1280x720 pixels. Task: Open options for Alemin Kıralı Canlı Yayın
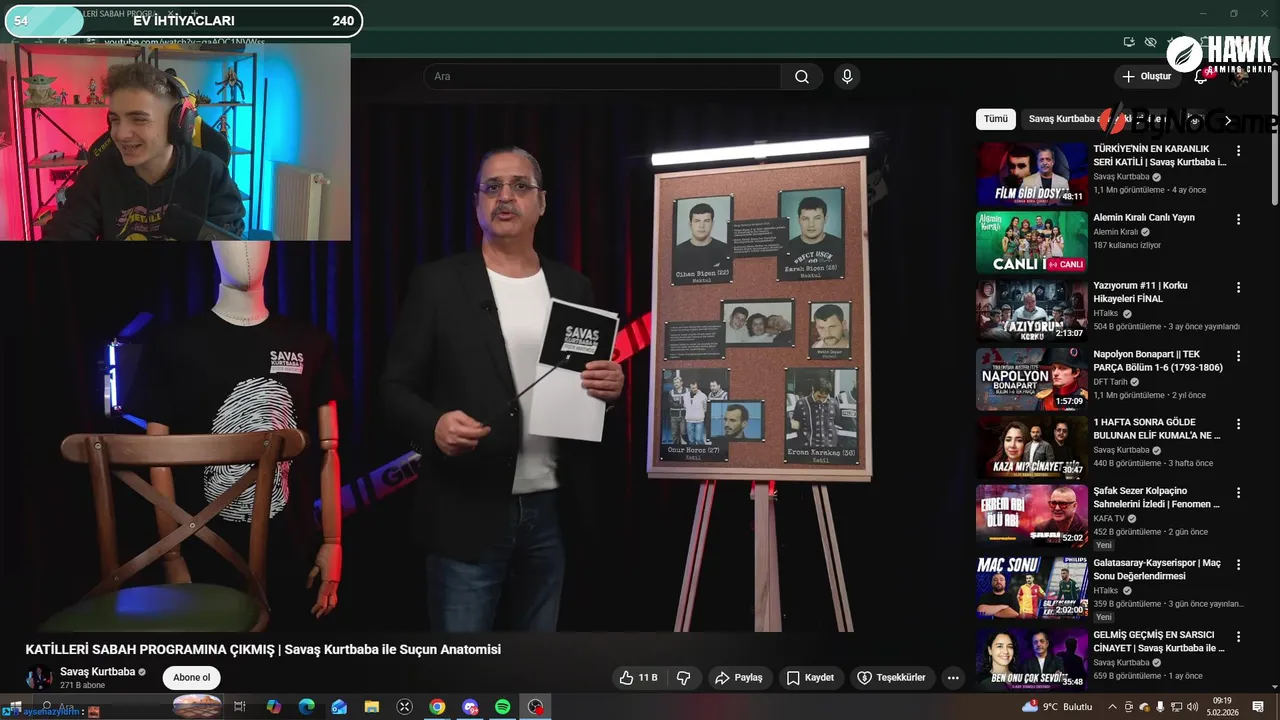(x=1238, y=219)
